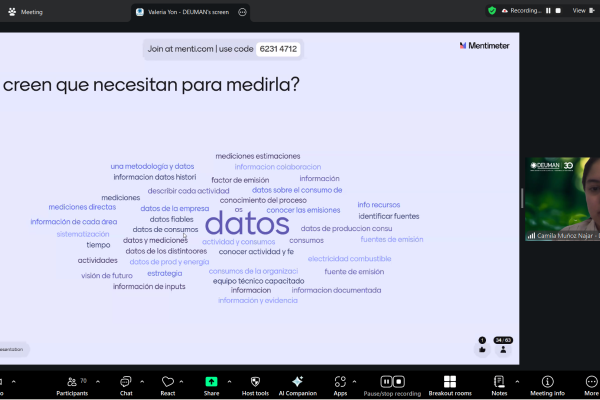This screenshot has width=600, height=400.
Task: Click 'mediciones estimaciones' in the cloud
Action: [x=258, y=156]
